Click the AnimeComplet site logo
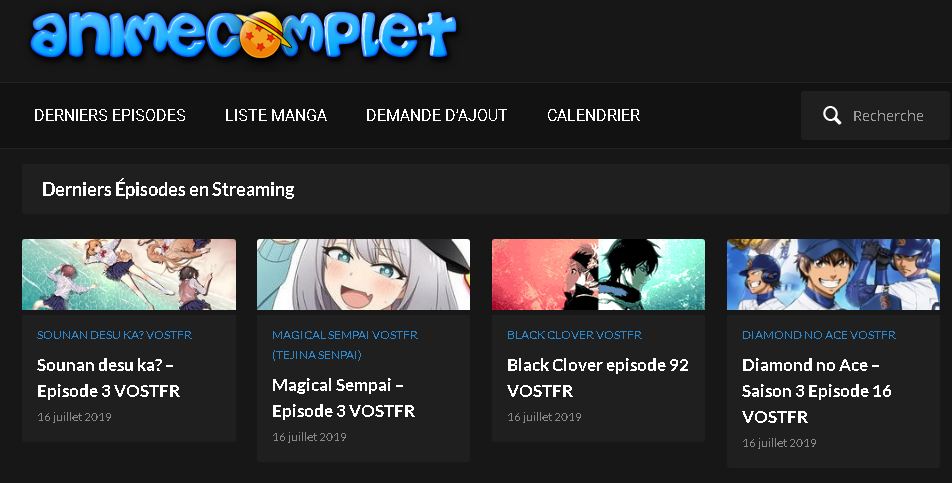 click(243, 34)
